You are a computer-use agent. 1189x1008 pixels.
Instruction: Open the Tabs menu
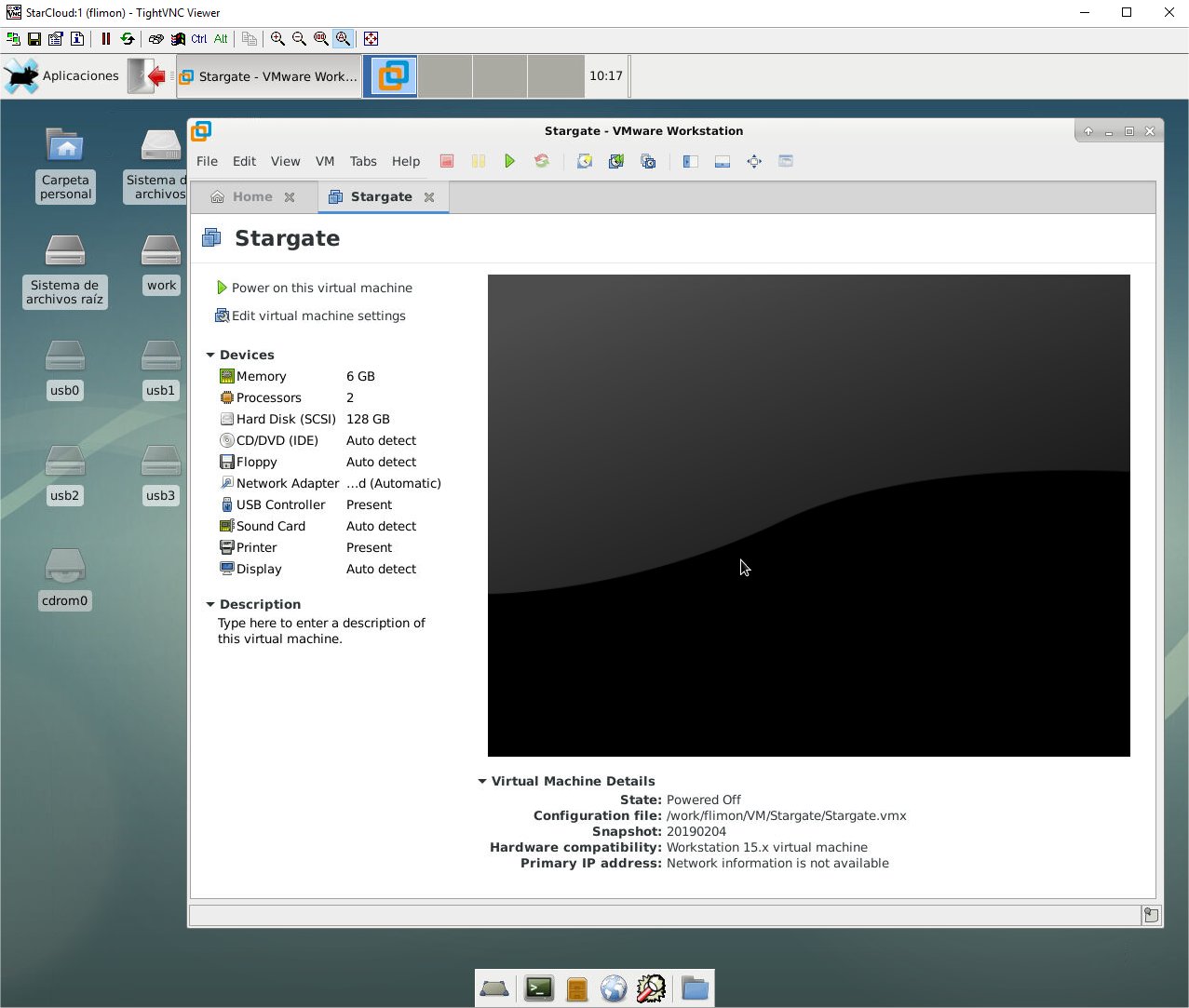point(363,161)
